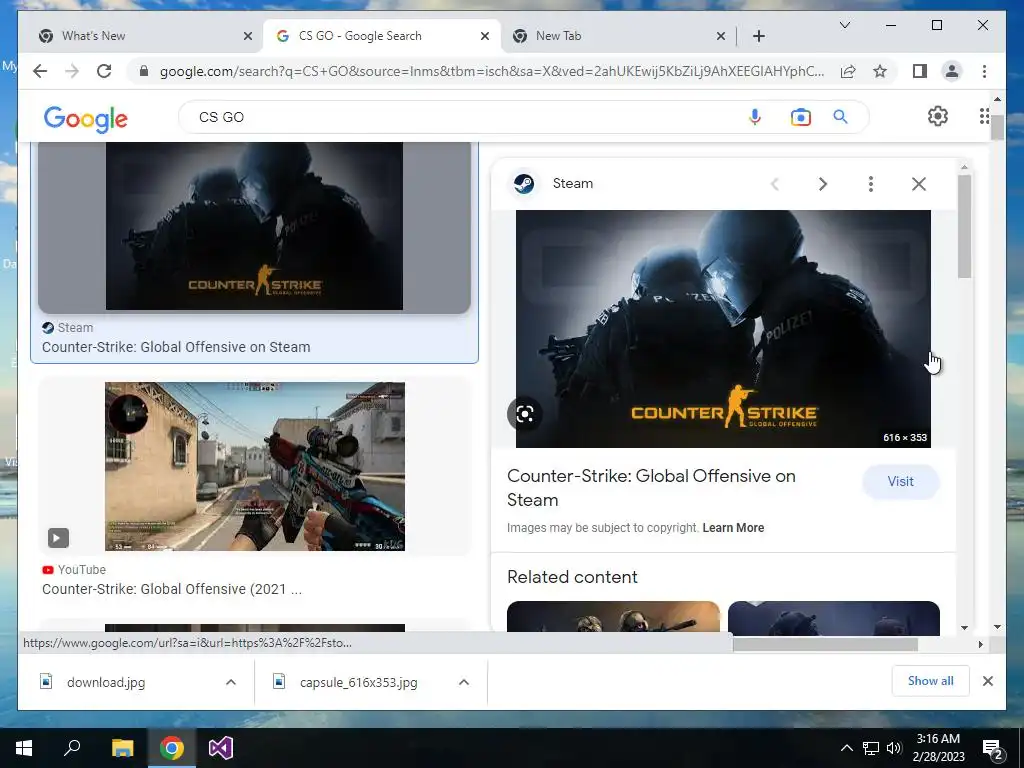1024x768 pixels.
Task: Open the Windows Start menu
Action: click(24, 748)
